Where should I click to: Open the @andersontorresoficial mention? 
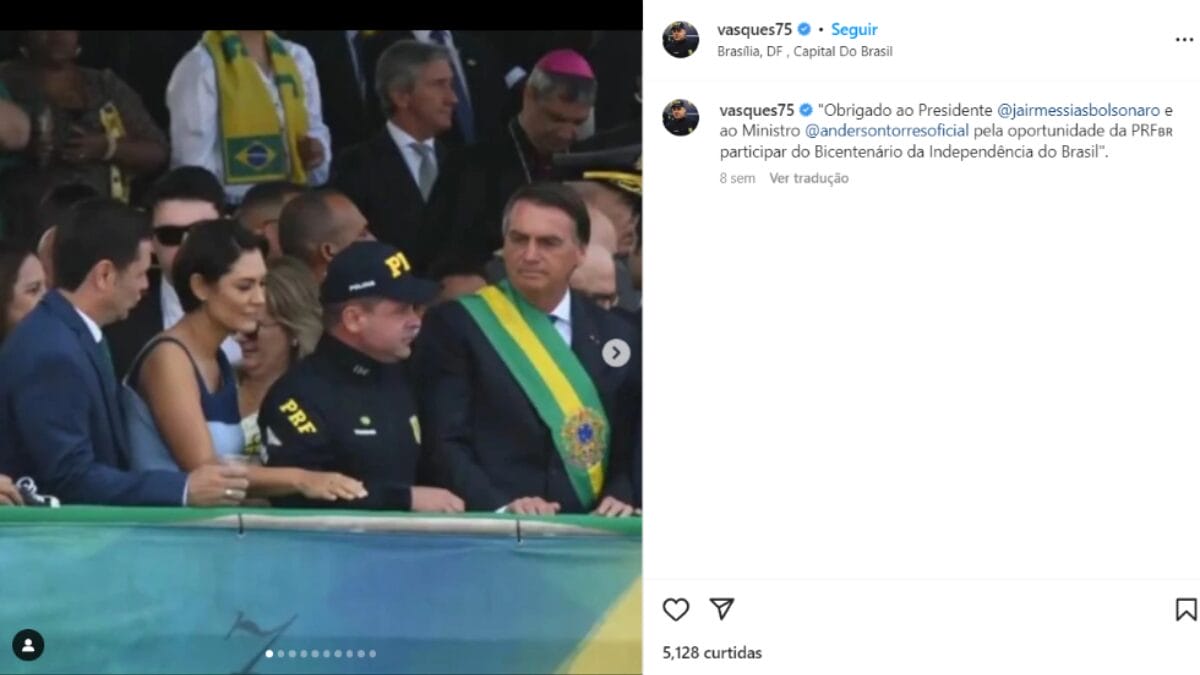pos(887,131)
